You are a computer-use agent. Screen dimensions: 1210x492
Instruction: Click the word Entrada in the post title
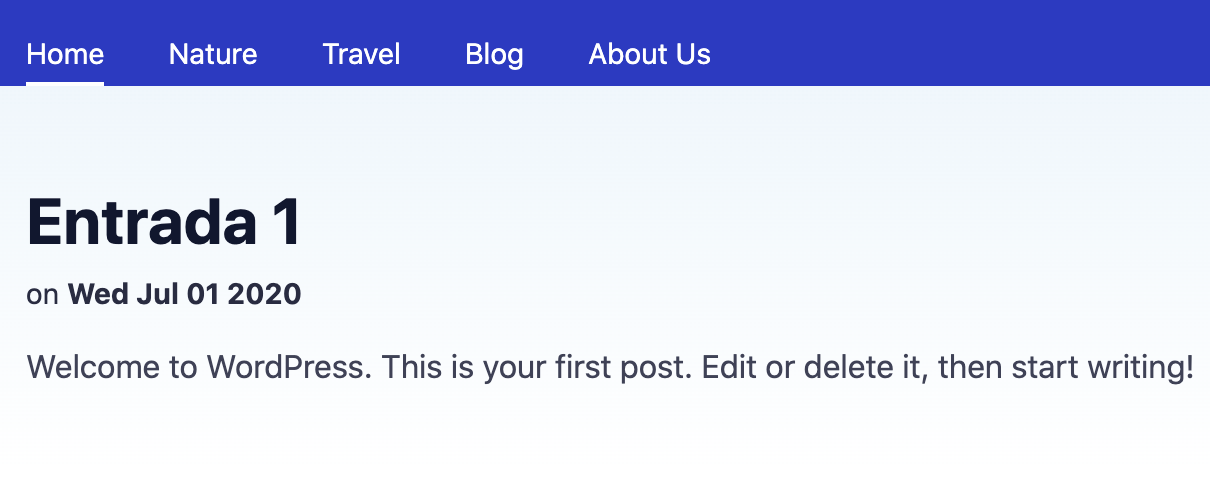tap(141, 222)
